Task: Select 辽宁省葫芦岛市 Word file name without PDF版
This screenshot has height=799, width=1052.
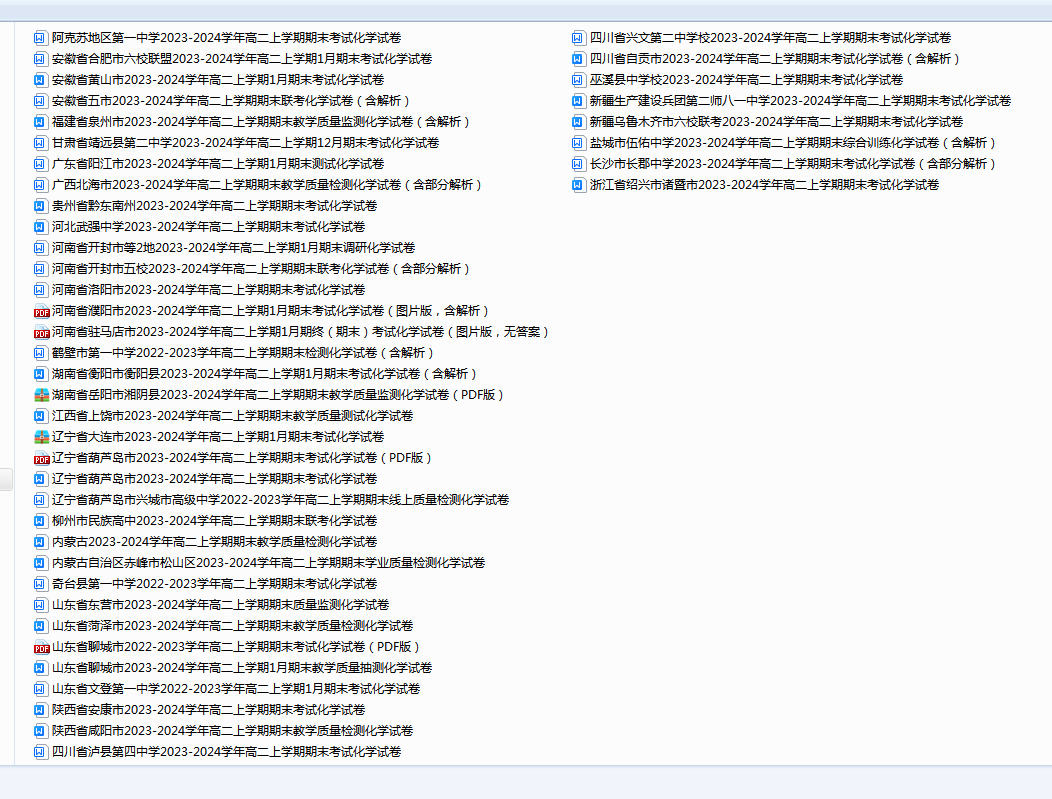Action: [215, 479]
